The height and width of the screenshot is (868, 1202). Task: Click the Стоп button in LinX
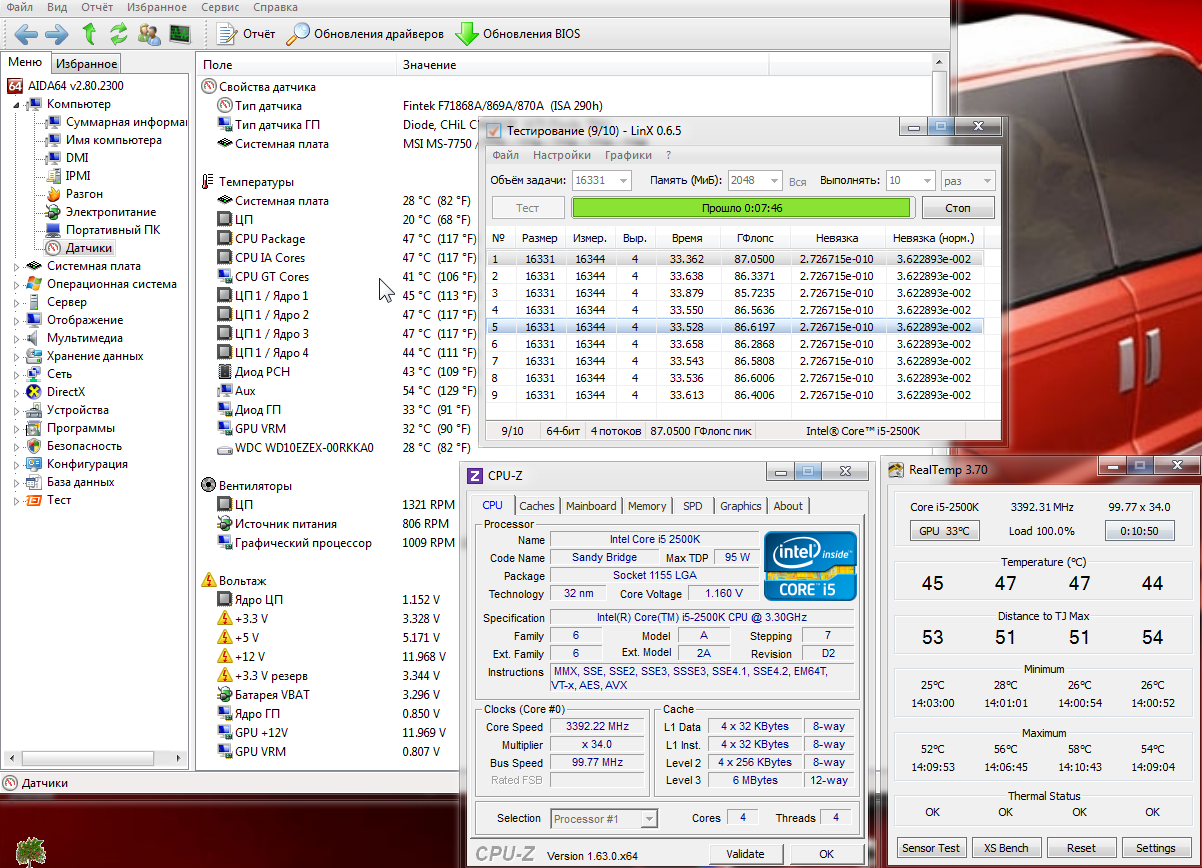958,208
